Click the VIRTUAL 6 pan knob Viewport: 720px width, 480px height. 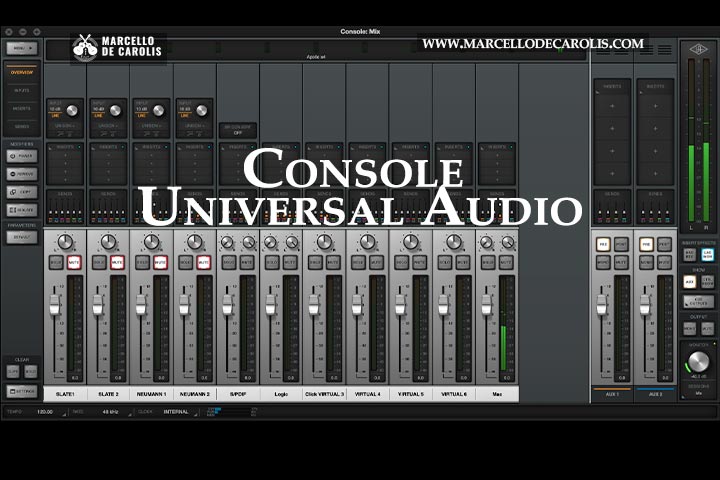pyautogui.click(x=454, y=242)
